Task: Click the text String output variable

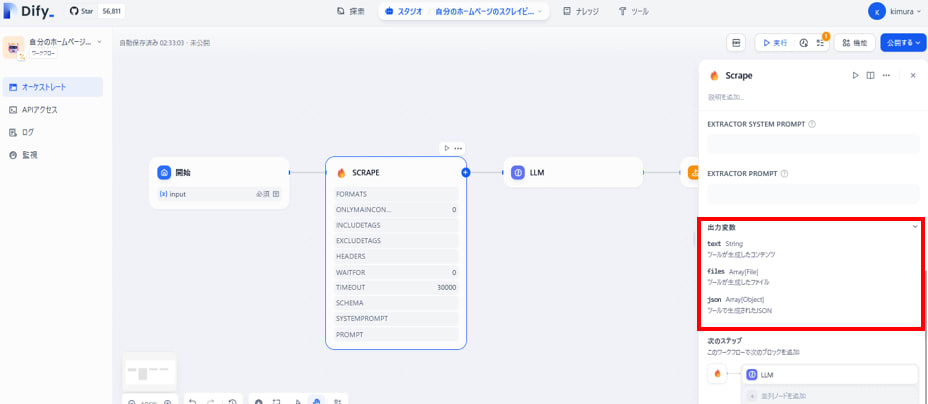Action: [726, 243]
